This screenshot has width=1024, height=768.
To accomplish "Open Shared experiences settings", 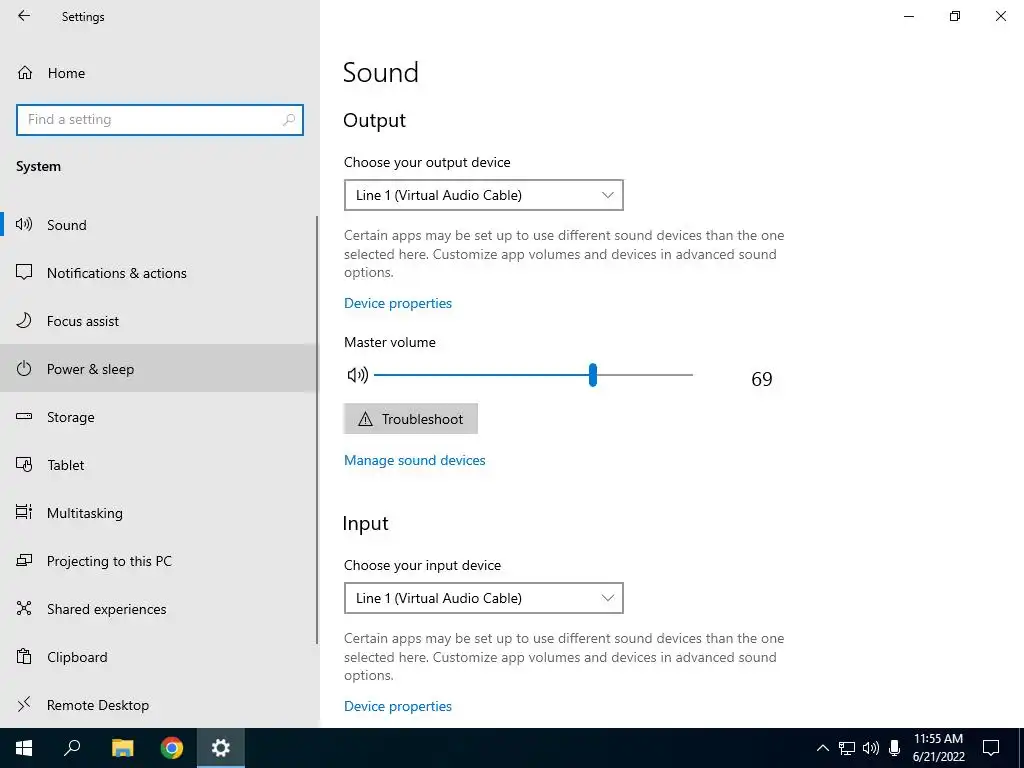I will coord(159,609).
